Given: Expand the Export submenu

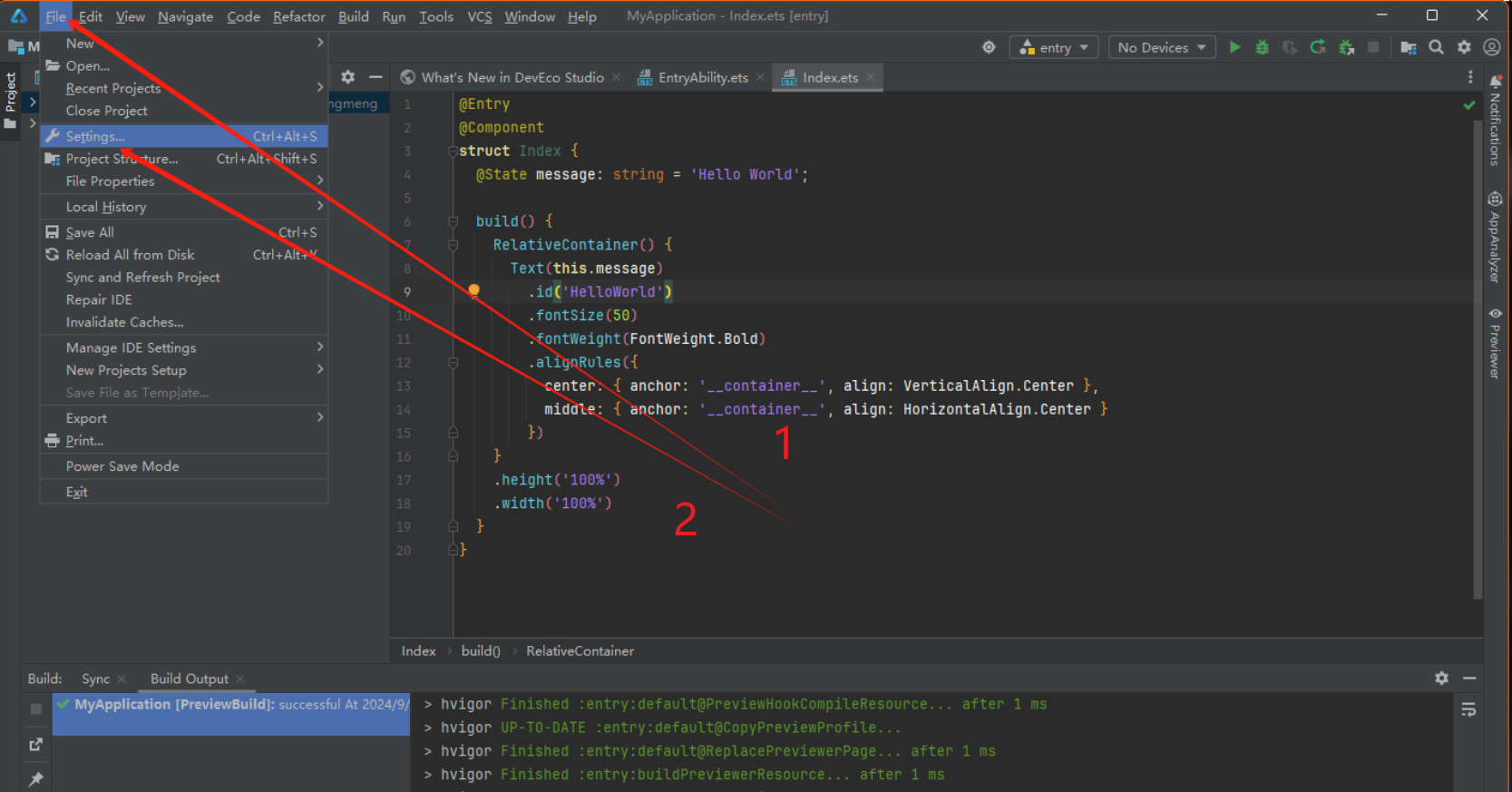Looking at the screenshot, I should [184, 418].
